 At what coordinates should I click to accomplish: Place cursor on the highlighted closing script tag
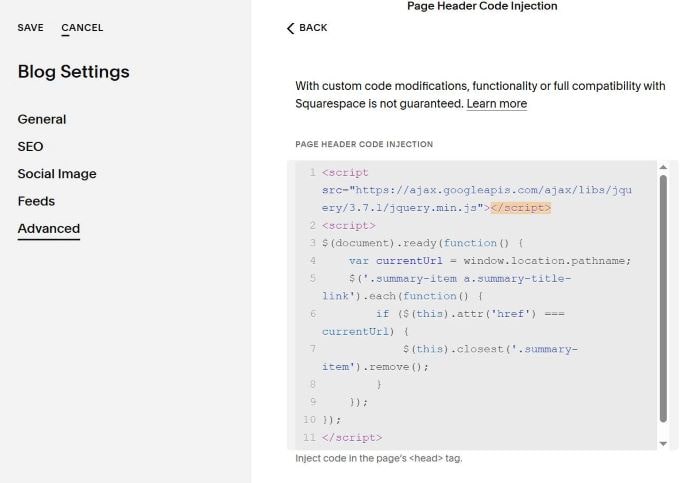coord(521,208)
